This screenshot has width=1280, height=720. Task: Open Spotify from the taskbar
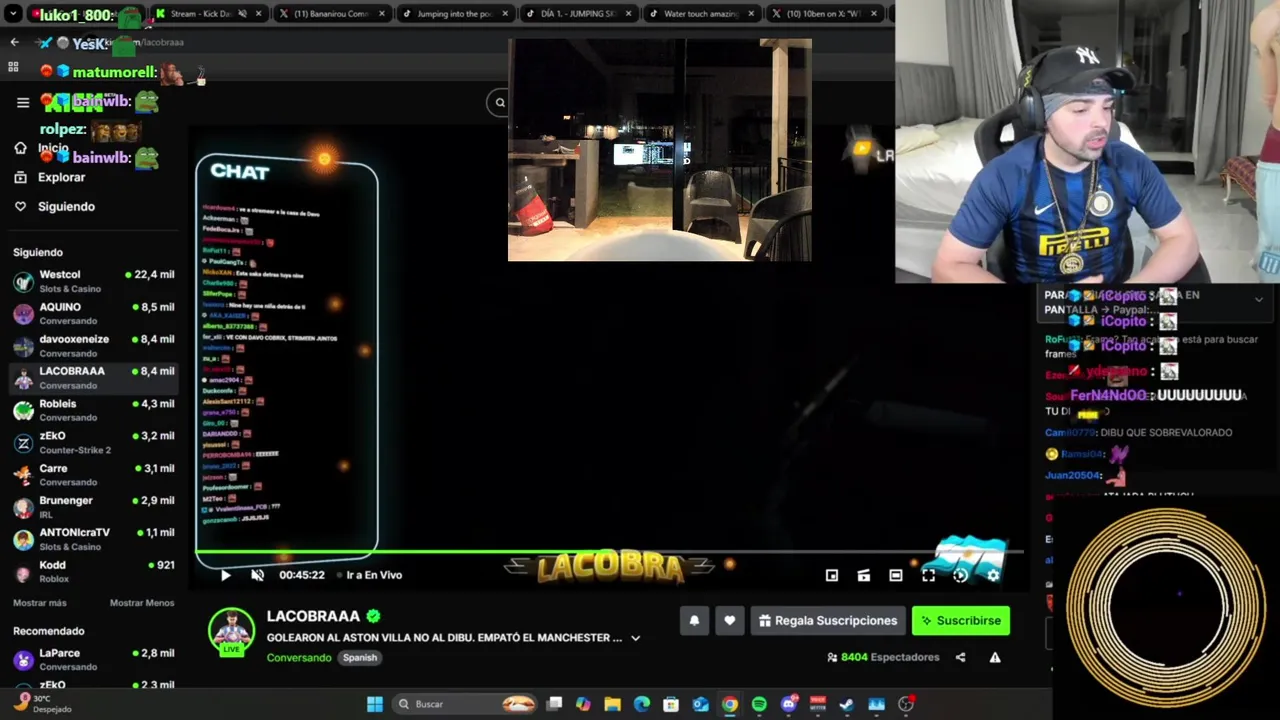coord(759,704)
